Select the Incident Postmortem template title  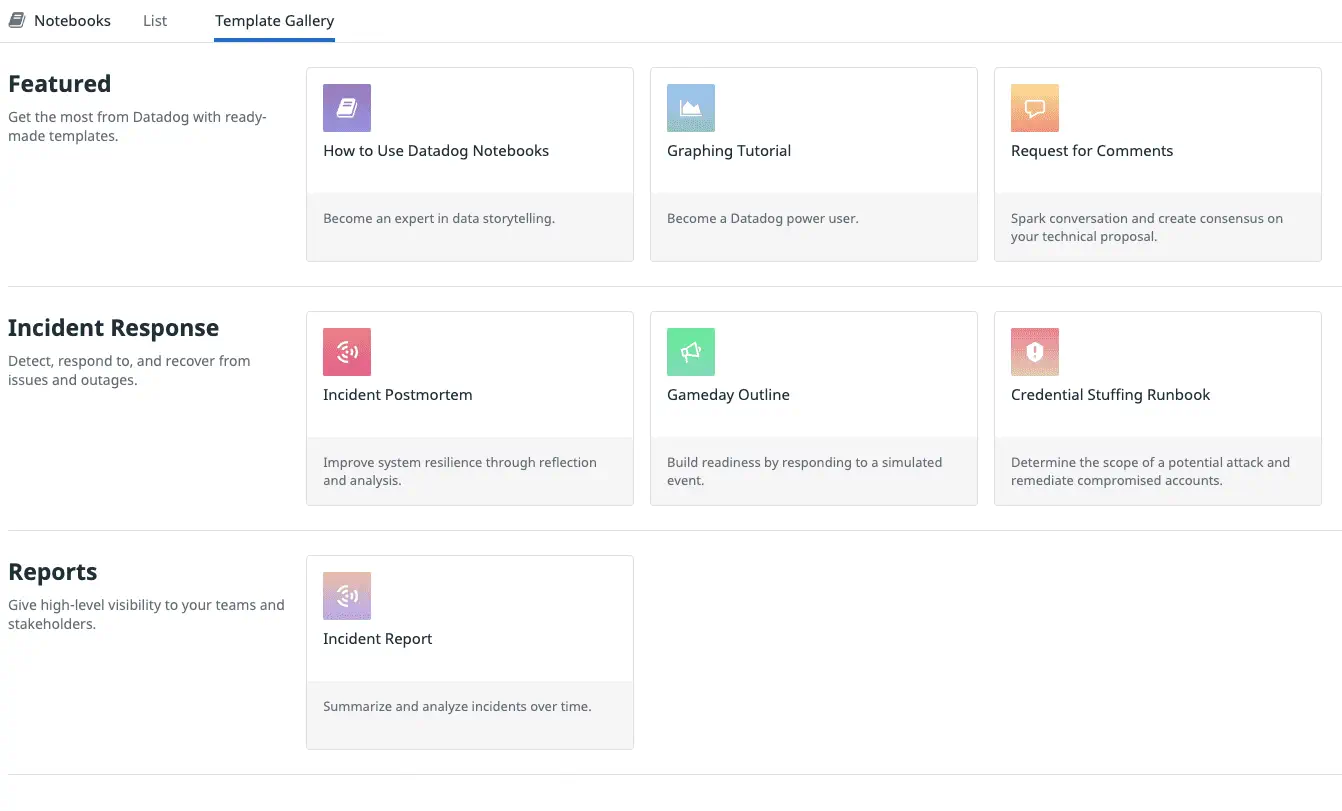(x=397, y=395)
